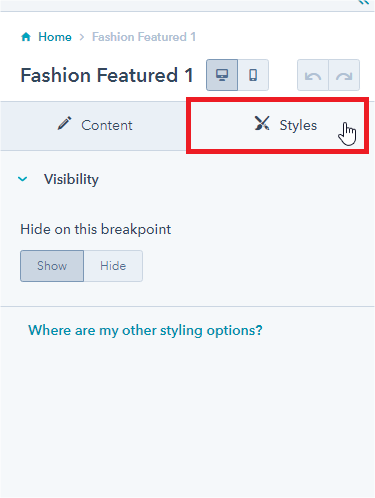Click the breadcrumb separator arrow
The height and width of the screenshot is (498, 375).
82,37
